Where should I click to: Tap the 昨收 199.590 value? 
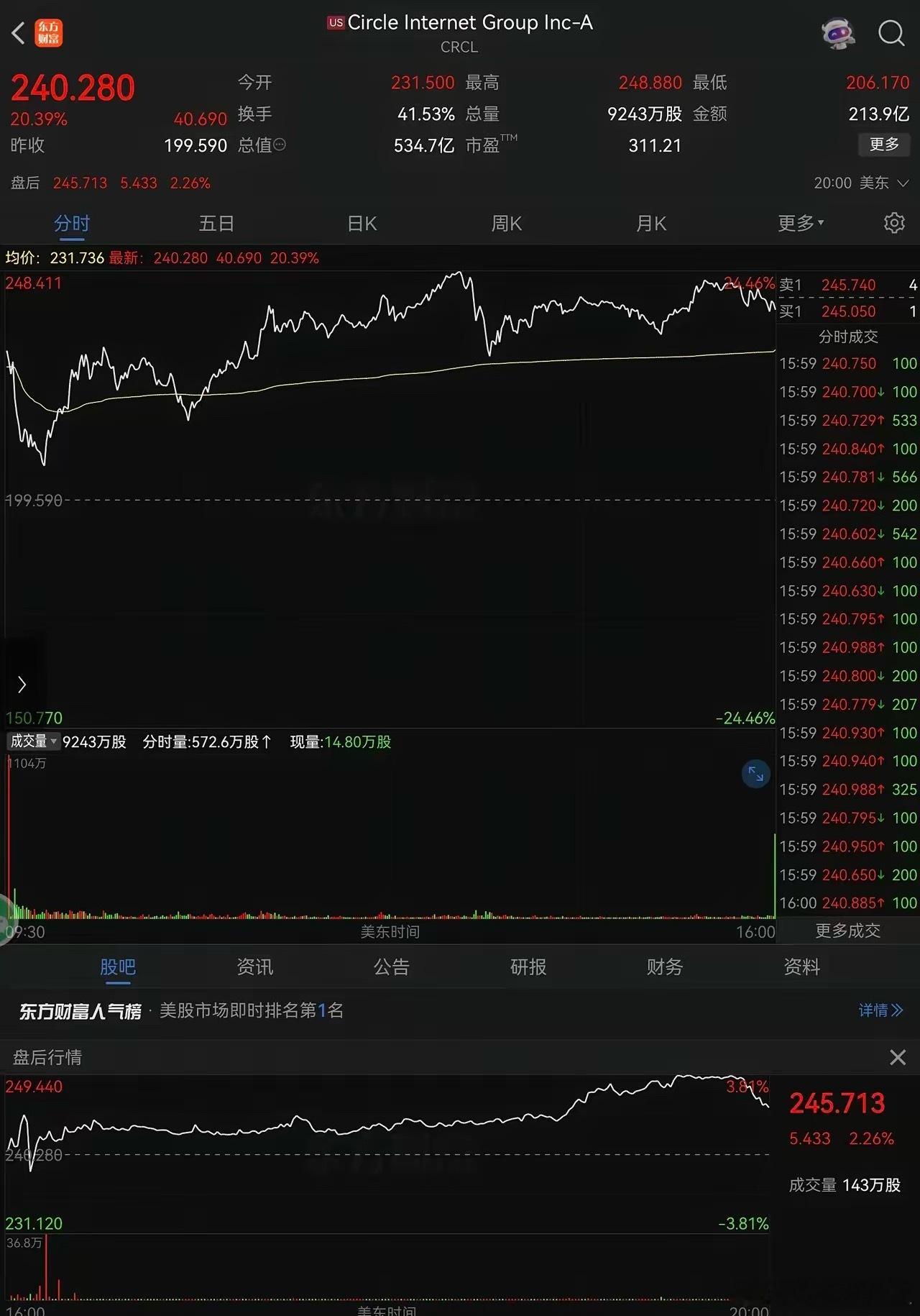coord(195,145)
